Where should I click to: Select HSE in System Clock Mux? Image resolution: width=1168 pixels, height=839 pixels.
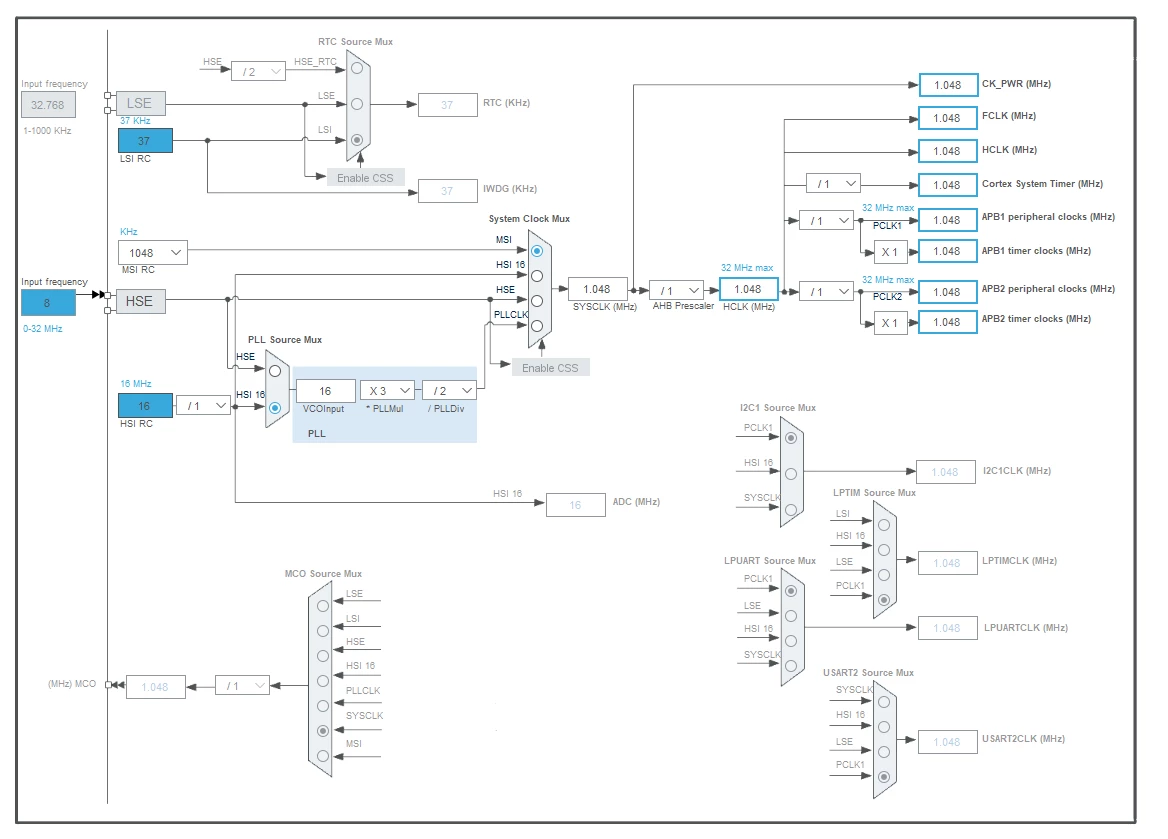(x=536, y=301)
